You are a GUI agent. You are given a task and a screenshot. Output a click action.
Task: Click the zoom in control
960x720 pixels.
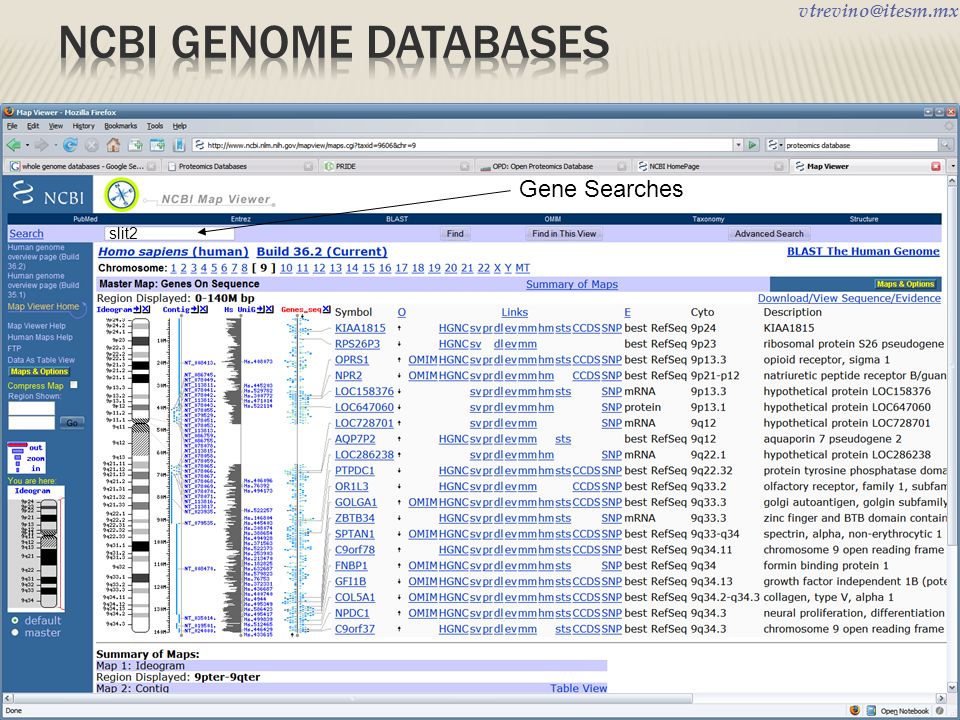coord(36,468)
